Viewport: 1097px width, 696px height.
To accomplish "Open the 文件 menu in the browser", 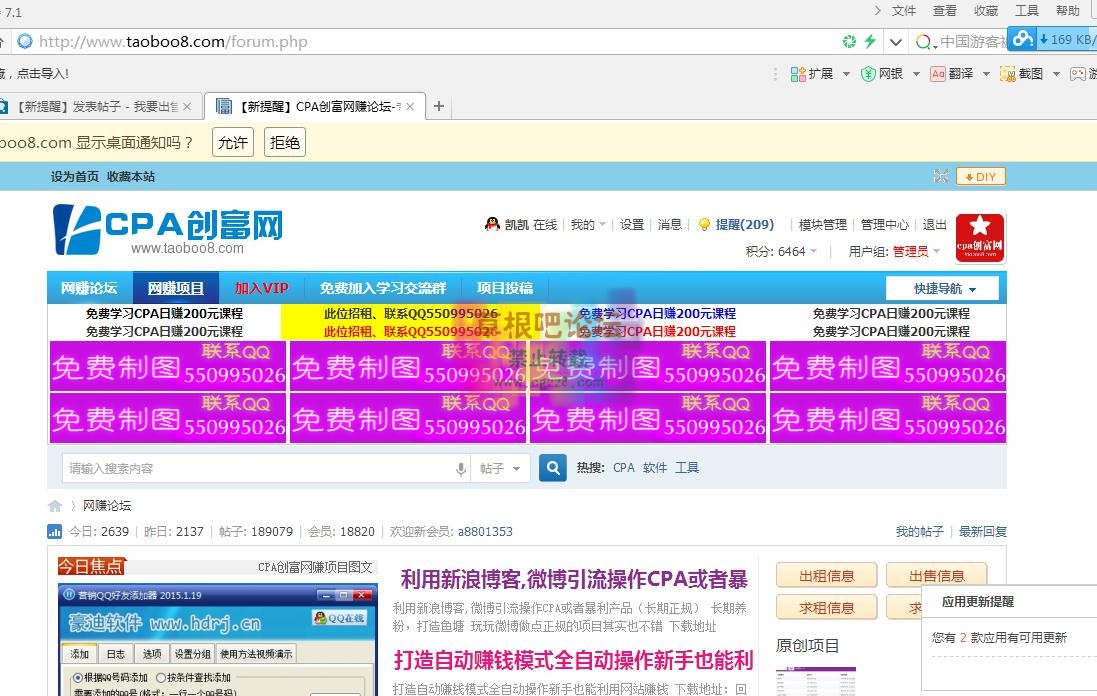I will pos(903,11).
